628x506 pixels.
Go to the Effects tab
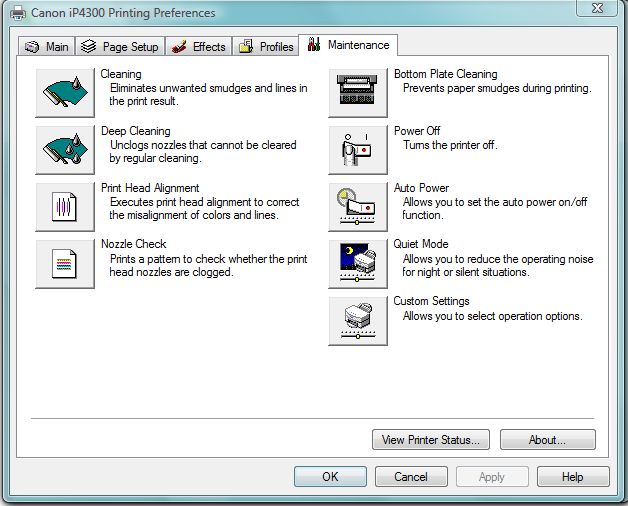click(x=199, y=46)
